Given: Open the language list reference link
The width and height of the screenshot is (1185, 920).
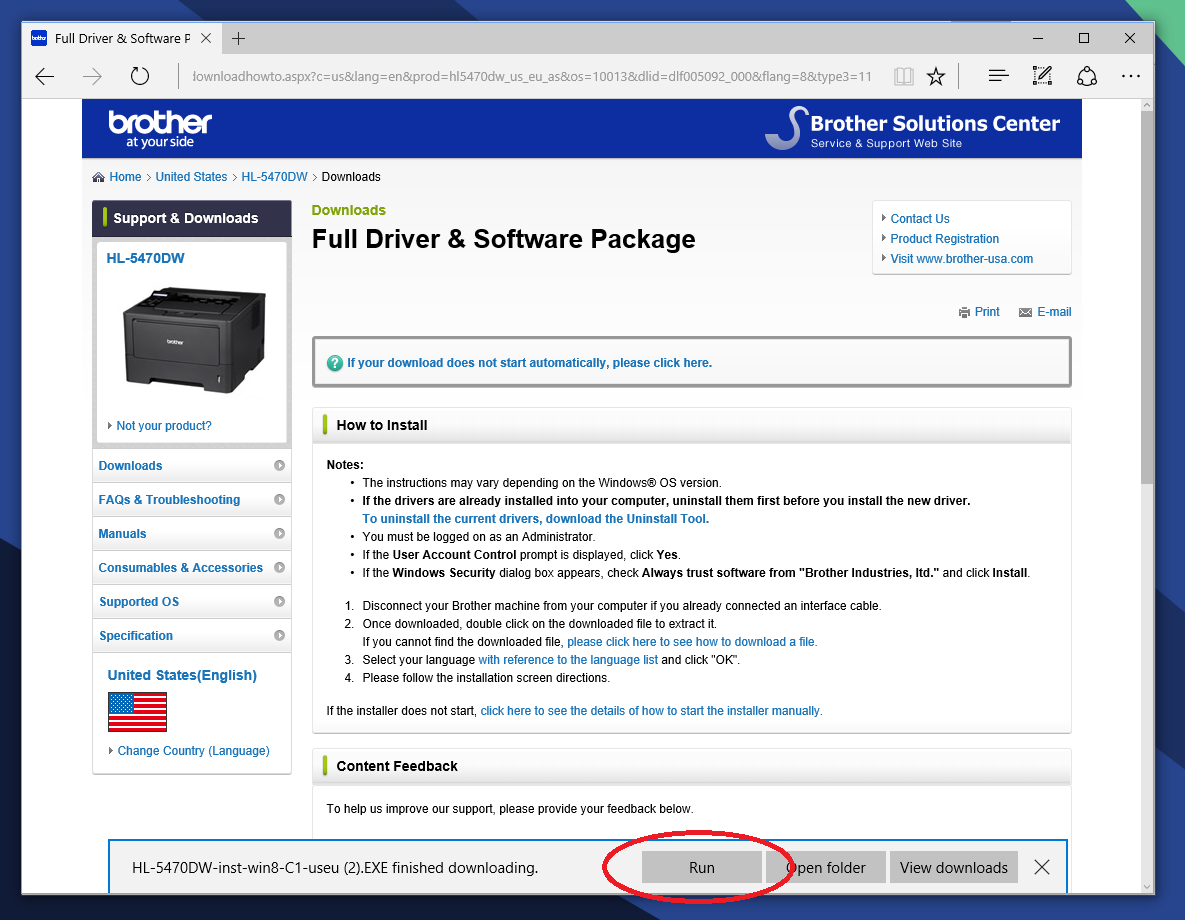Looking at the screenshot, I should (568, 660).
